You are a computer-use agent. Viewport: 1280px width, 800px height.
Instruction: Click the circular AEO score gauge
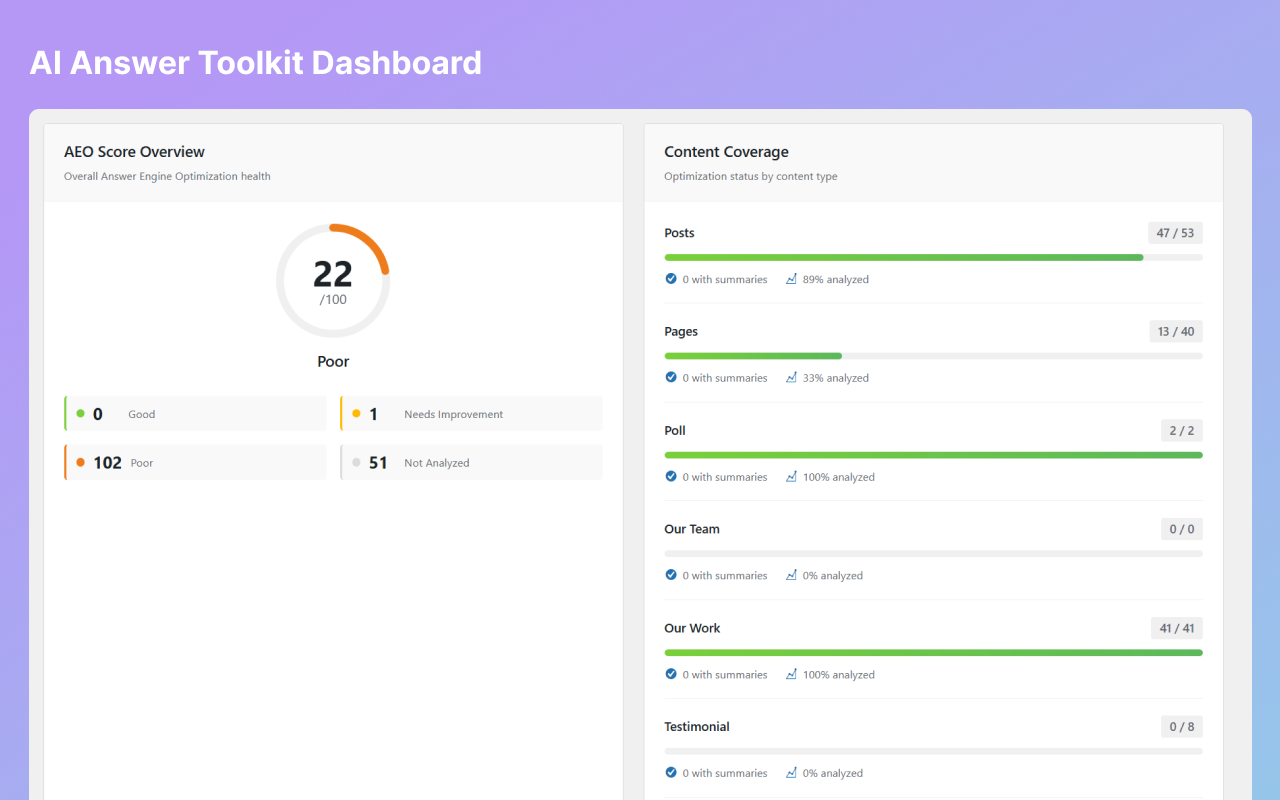pyautogui.click(x=333, y=281)
